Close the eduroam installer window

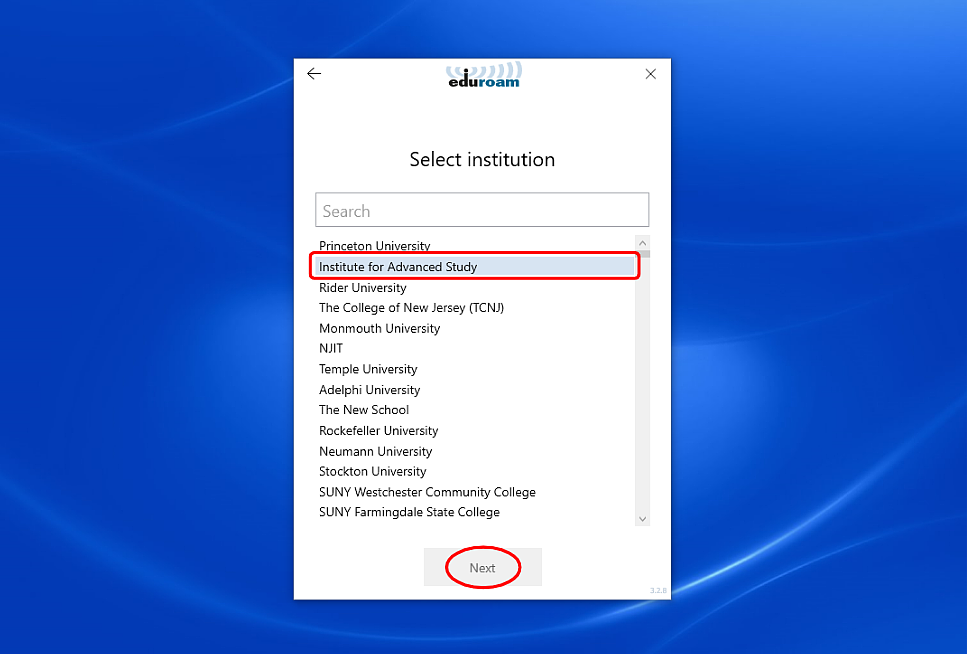pos(650,74)
